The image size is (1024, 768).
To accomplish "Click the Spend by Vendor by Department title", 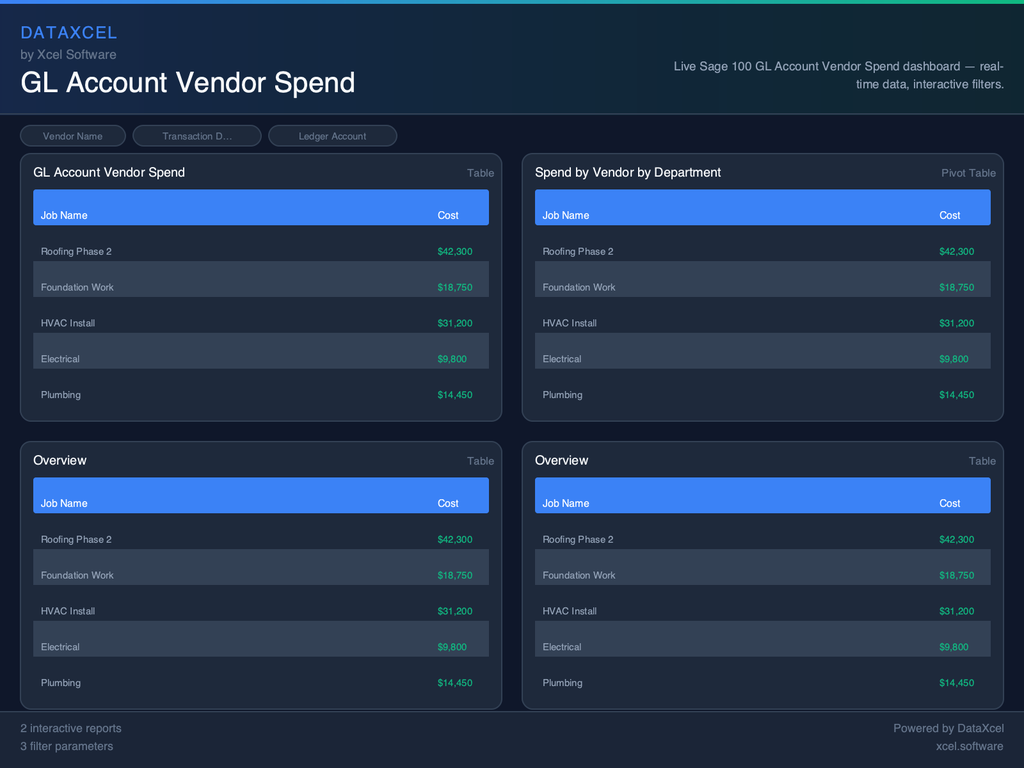I will 628,172.
